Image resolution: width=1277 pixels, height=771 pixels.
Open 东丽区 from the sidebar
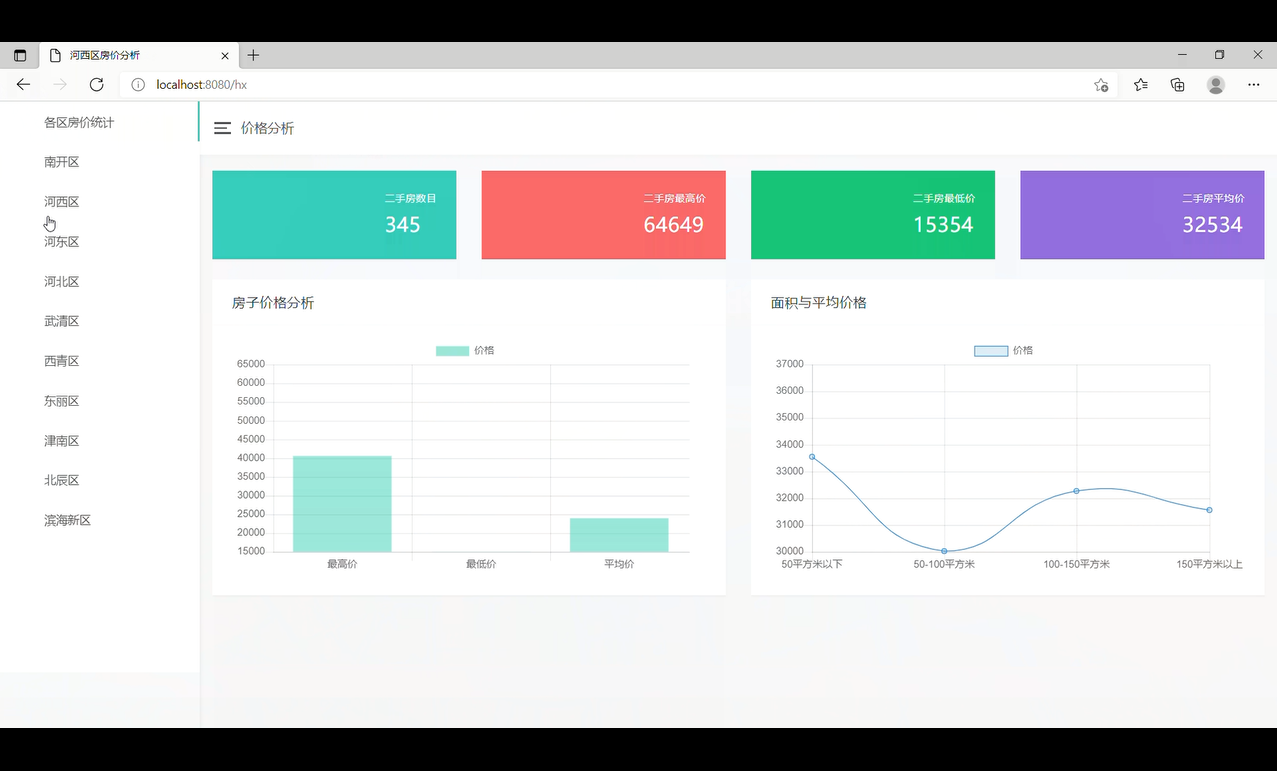click(61, 401)
